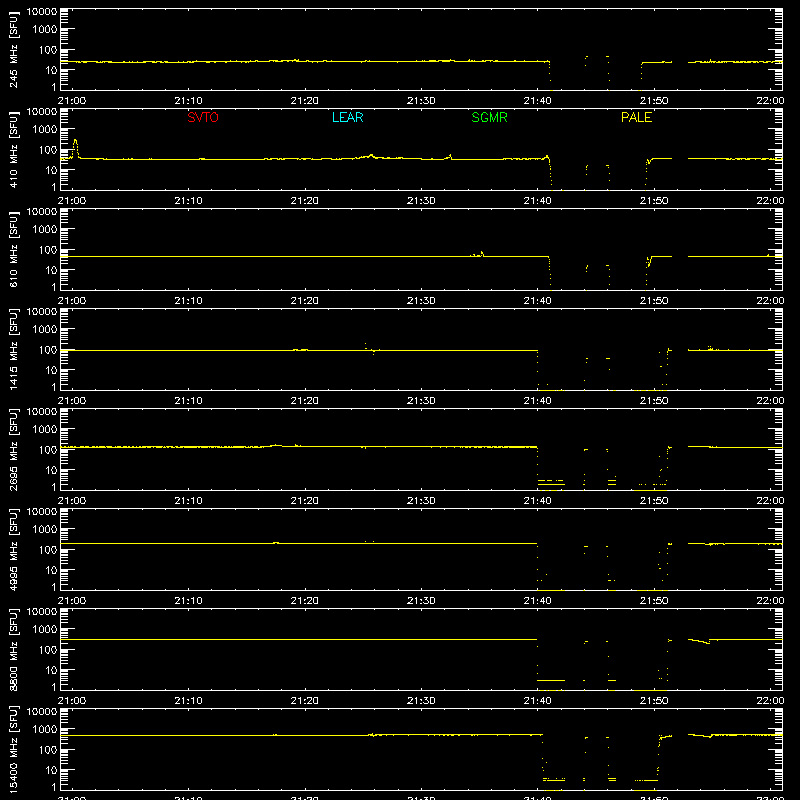Click the 21:50 tick under 1415 MHz plot
800x800 pixels.
654,401
